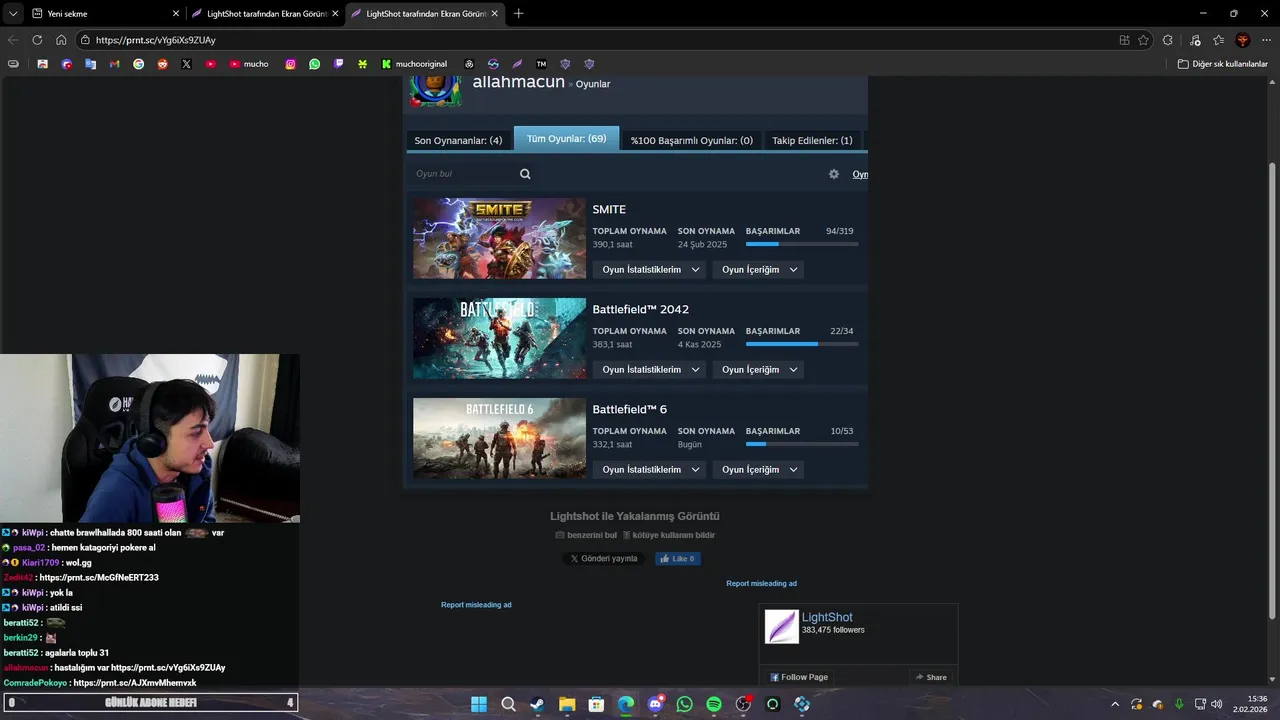Open the muchooriginal Kick bookmark
Viewport: 1280px width, 720px height.
(x=414, y=64)
